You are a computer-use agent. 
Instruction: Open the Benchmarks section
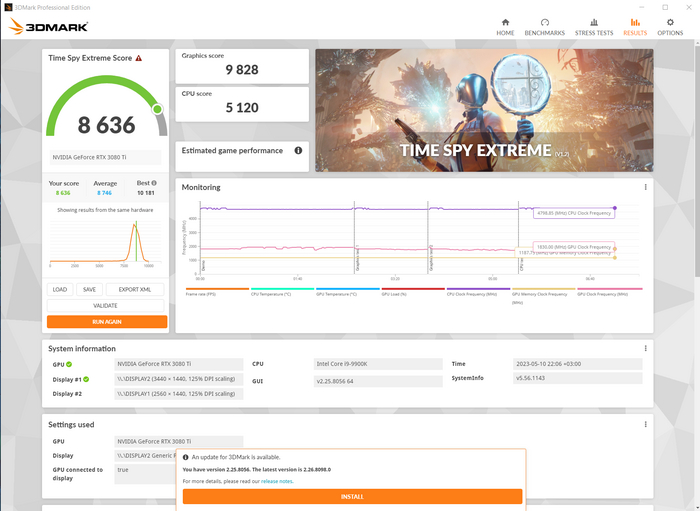pos(545,26)
